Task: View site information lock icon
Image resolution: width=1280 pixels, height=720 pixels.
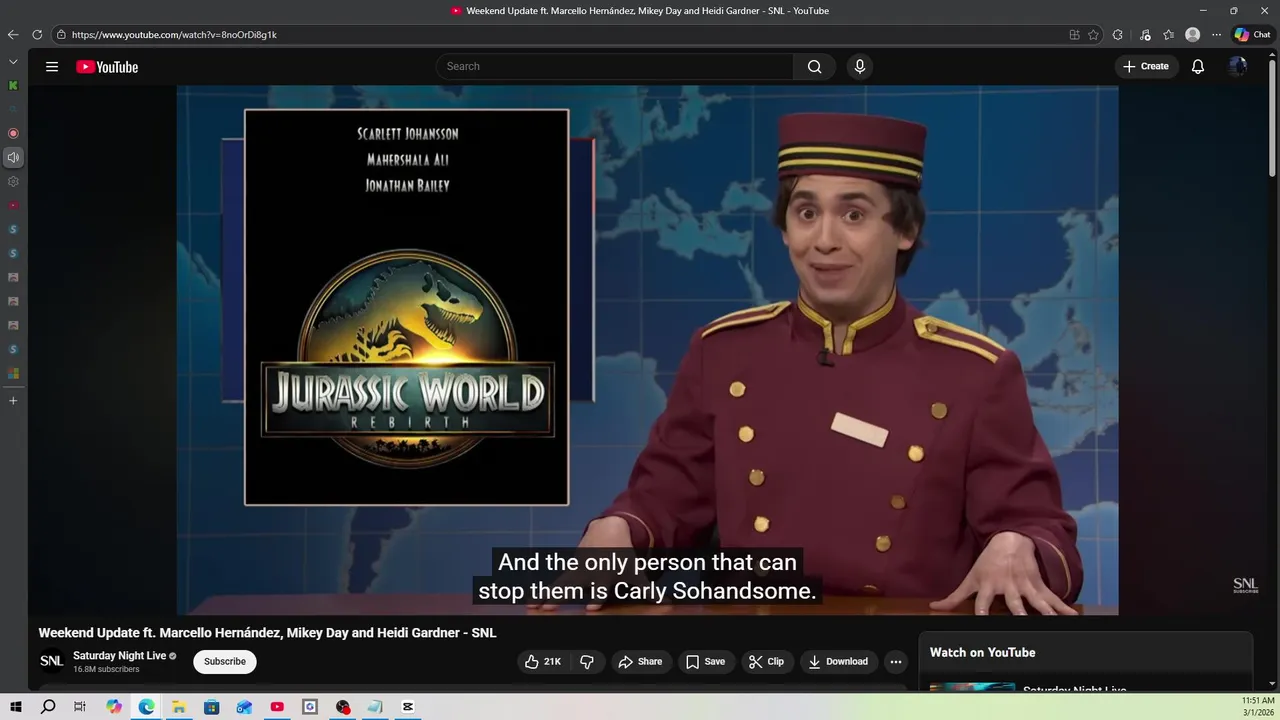Action: pos(61,34)
